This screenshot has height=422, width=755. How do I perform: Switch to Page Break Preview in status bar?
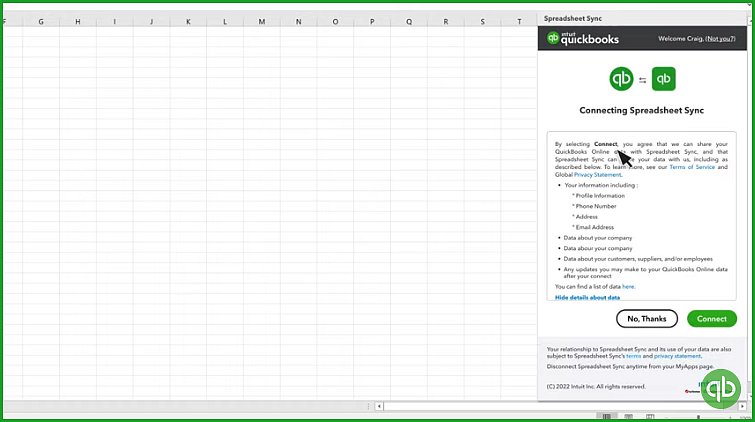(x=650, y=416)
